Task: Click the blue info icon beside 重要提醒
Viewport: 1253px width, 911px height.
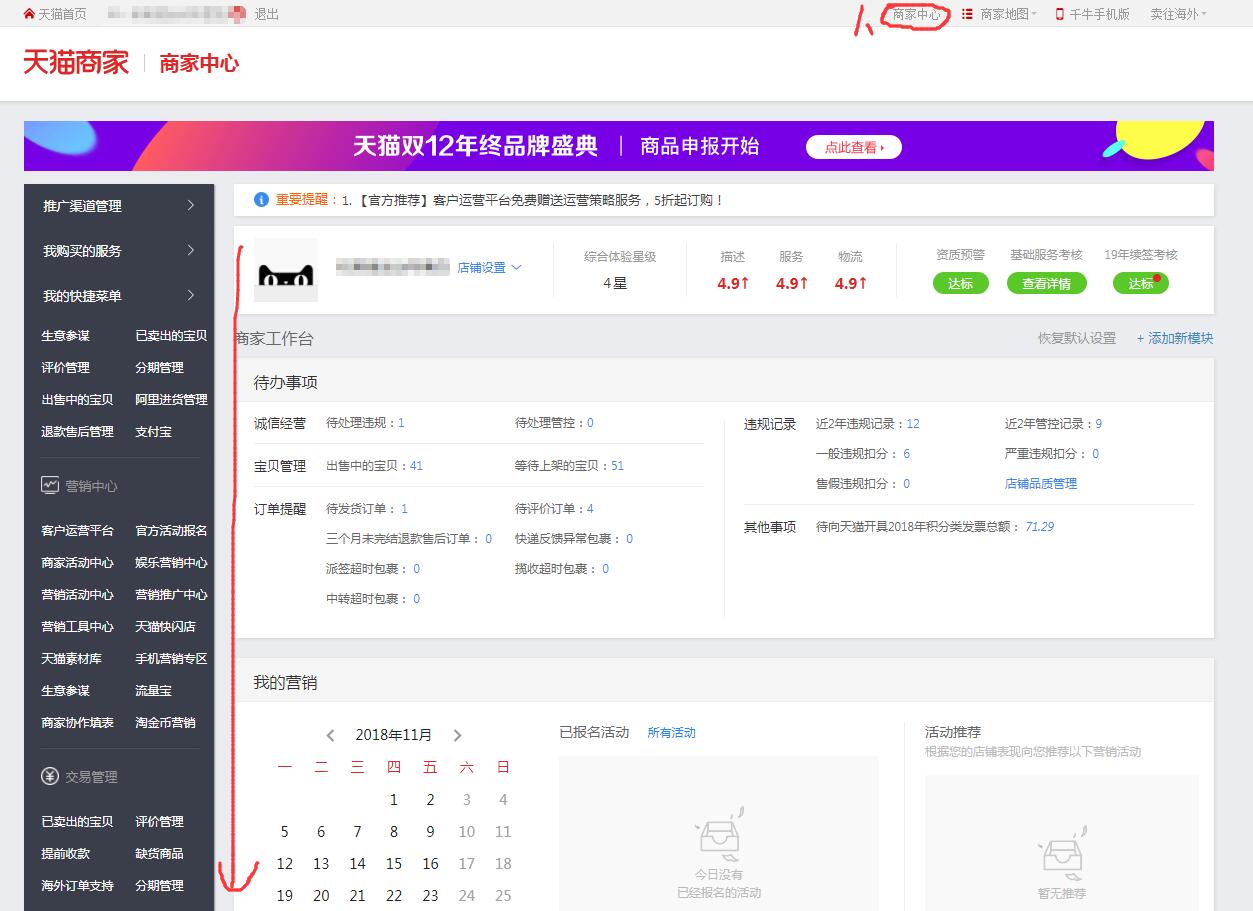Action: coord(263,200)
